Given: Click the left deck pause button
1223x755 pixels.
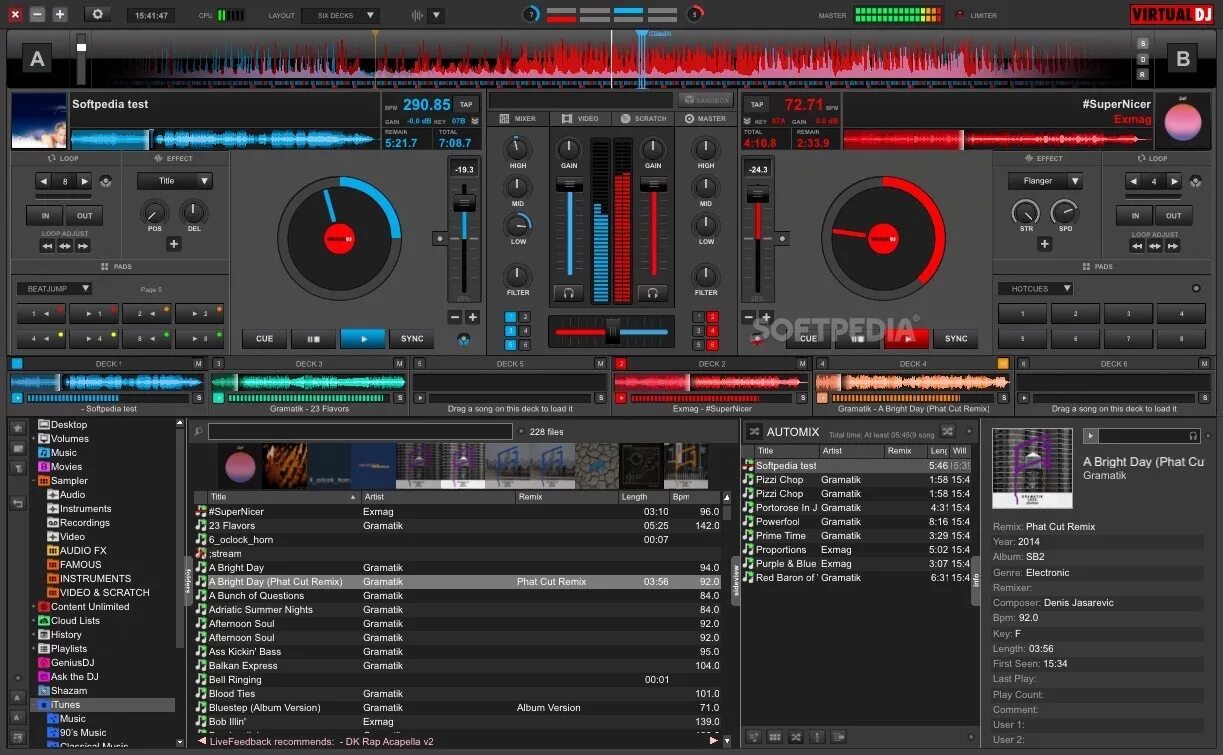Looking at the screenshot, I should click(x=313, y=338).
